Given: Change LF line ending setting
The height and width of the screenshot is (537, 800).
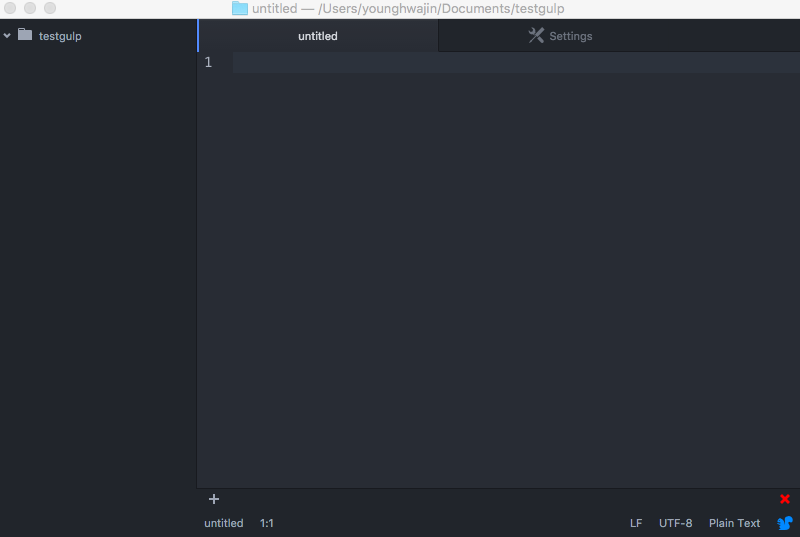Looking at the screenshot, I should (636, 523).
